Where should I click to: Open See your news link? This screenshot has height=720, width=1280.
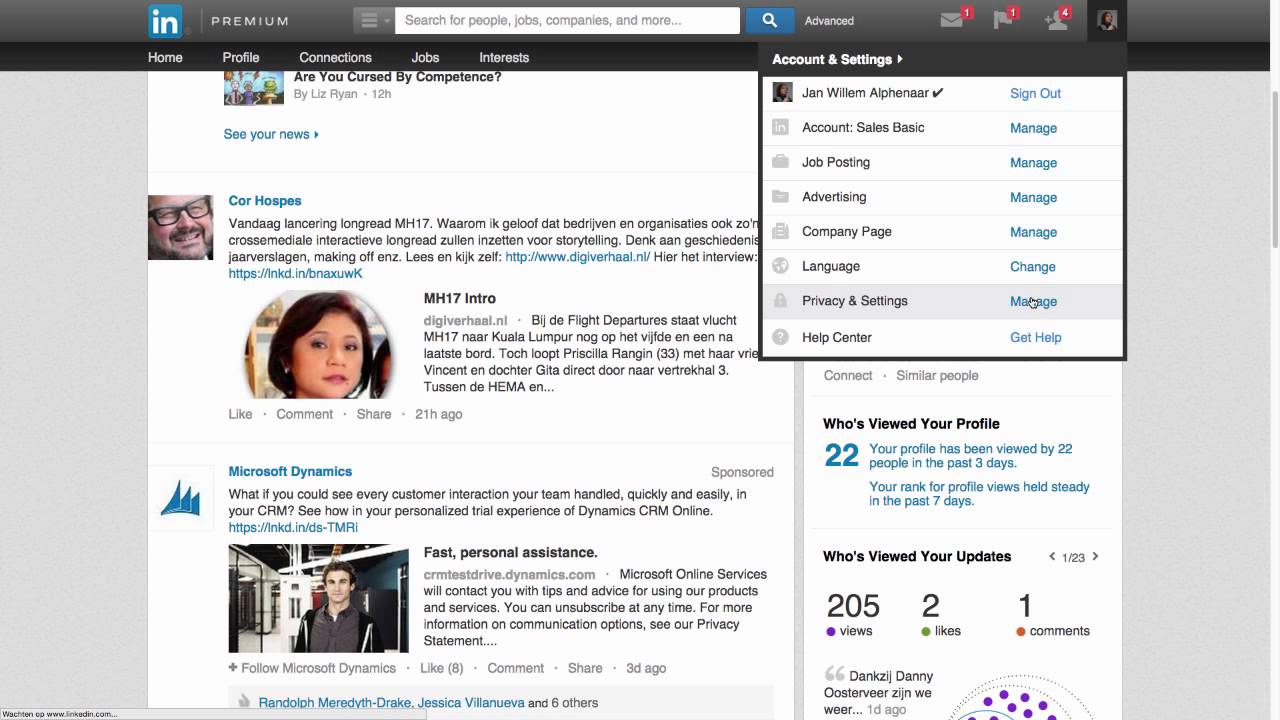pos(271,134)
